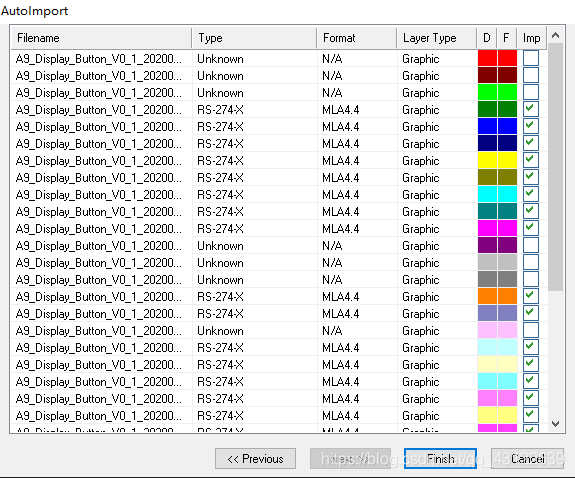Screen dimensions: 575x478
Task: Click the Graphic layer type in the purple row
Action: tap(420, 246)
